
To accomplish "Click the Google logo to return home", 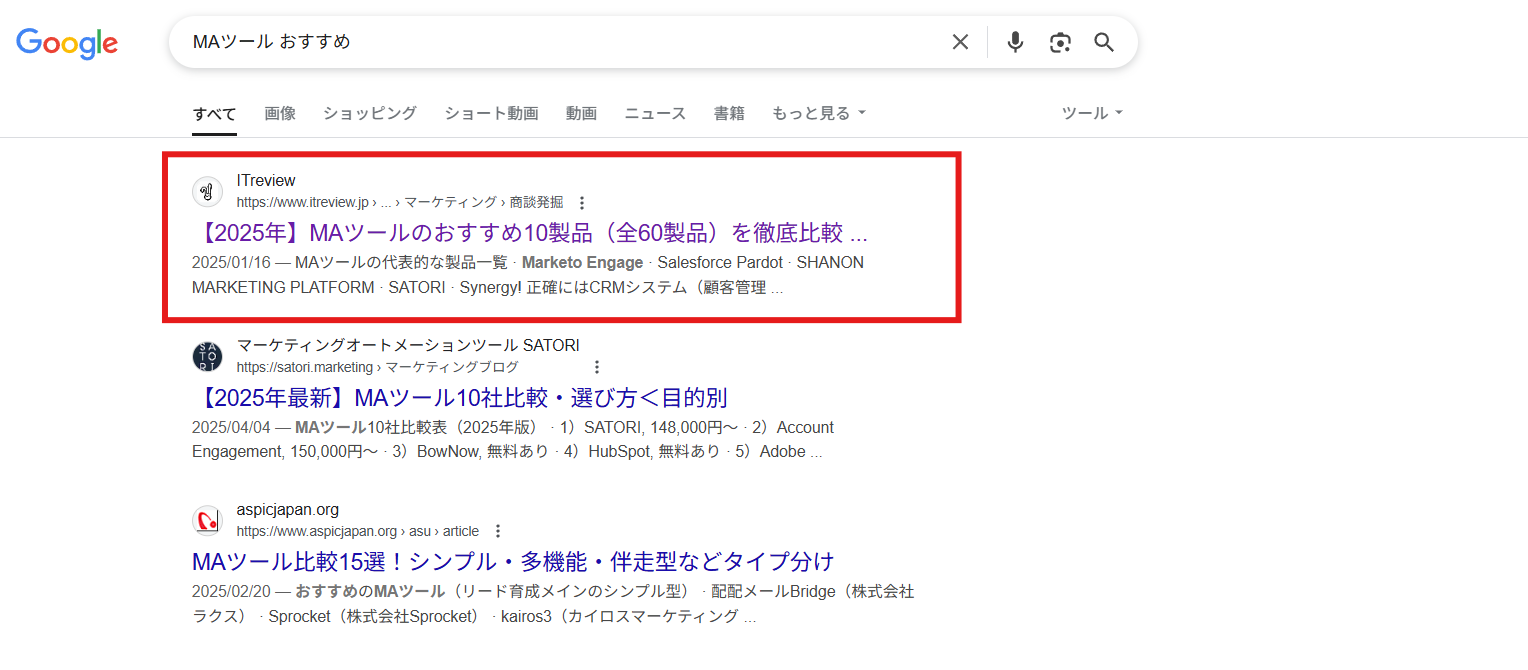I will click(x=66, y=42).
